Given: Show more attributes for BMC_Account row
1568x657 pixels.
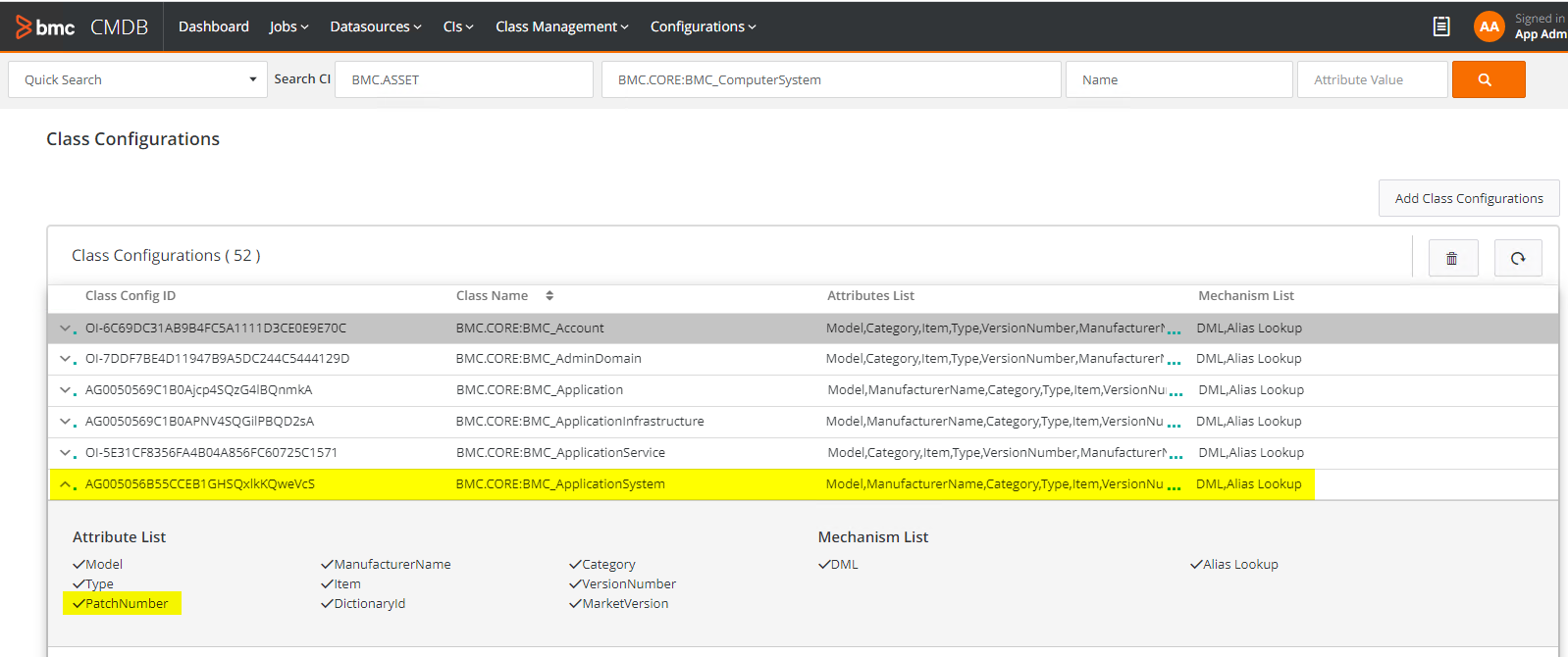Looking at the screenshot, I should (1174, 331).
